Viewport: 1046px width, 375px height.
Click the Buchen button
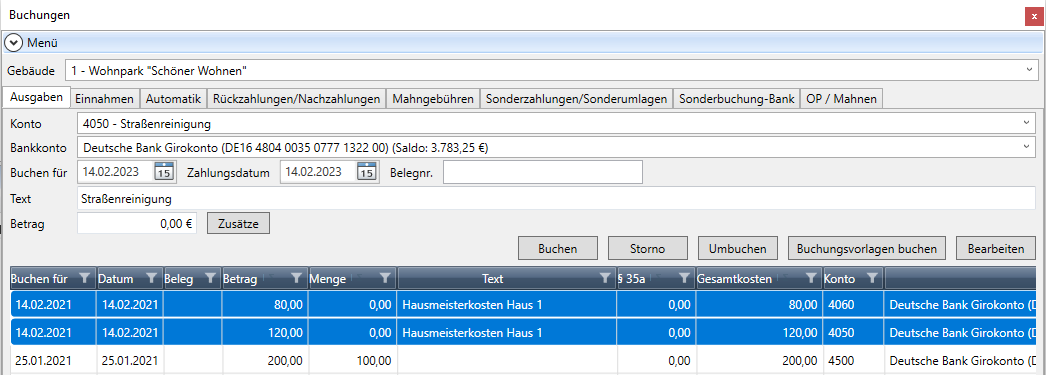[x=558, y=248]
